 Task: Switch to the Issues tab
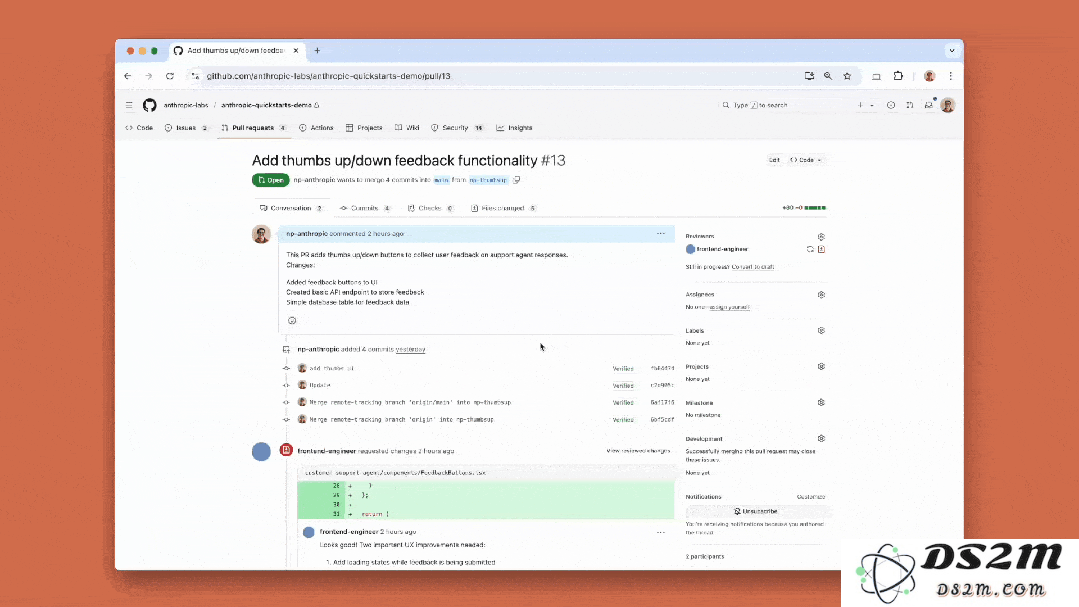(x=186, y=128)
